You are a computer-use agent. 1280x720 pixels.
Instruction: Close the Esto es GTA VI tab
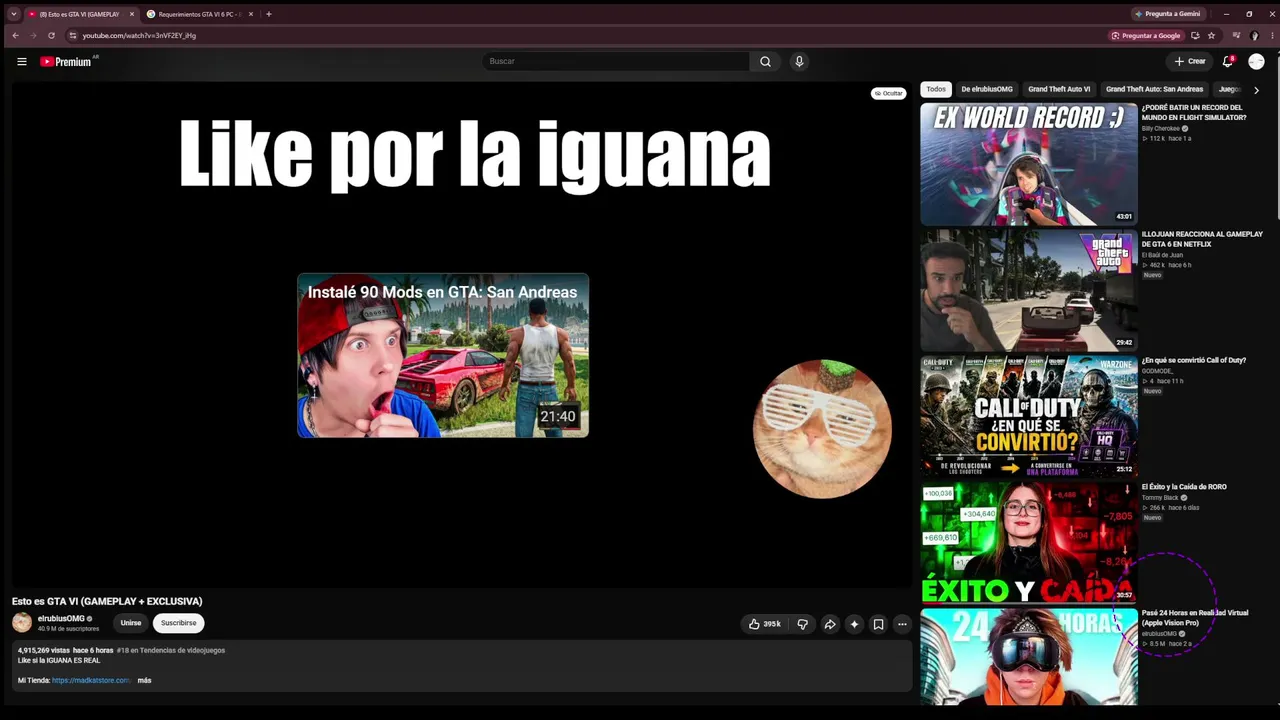[x=131, y=14]
